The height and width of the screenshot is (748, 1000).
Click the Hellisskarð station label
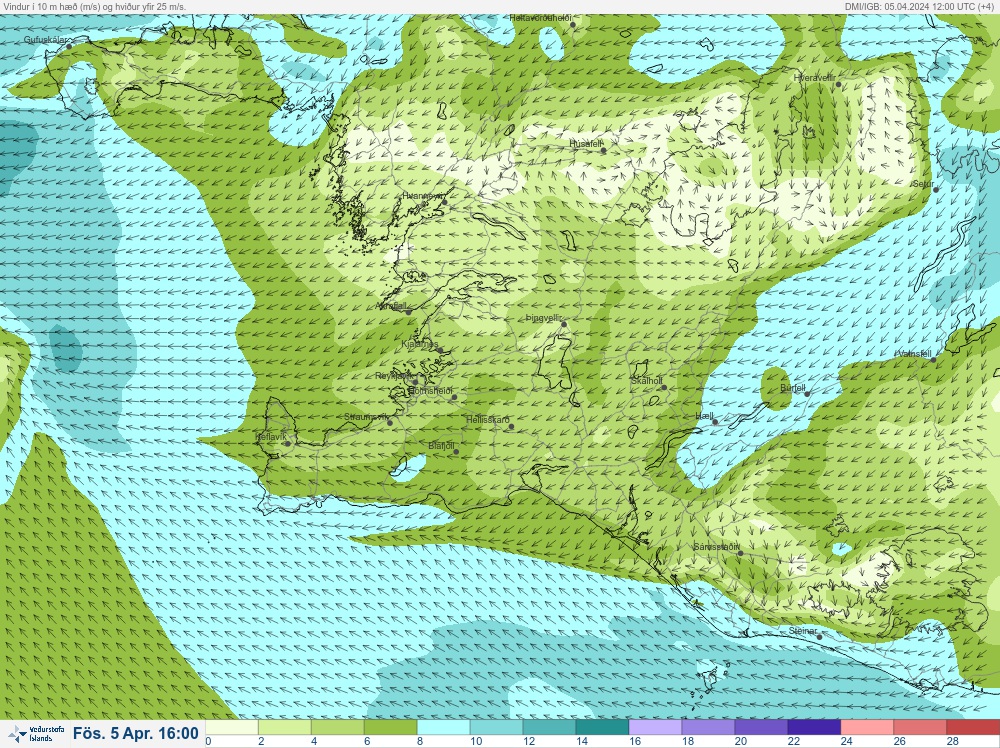point(488,420)
